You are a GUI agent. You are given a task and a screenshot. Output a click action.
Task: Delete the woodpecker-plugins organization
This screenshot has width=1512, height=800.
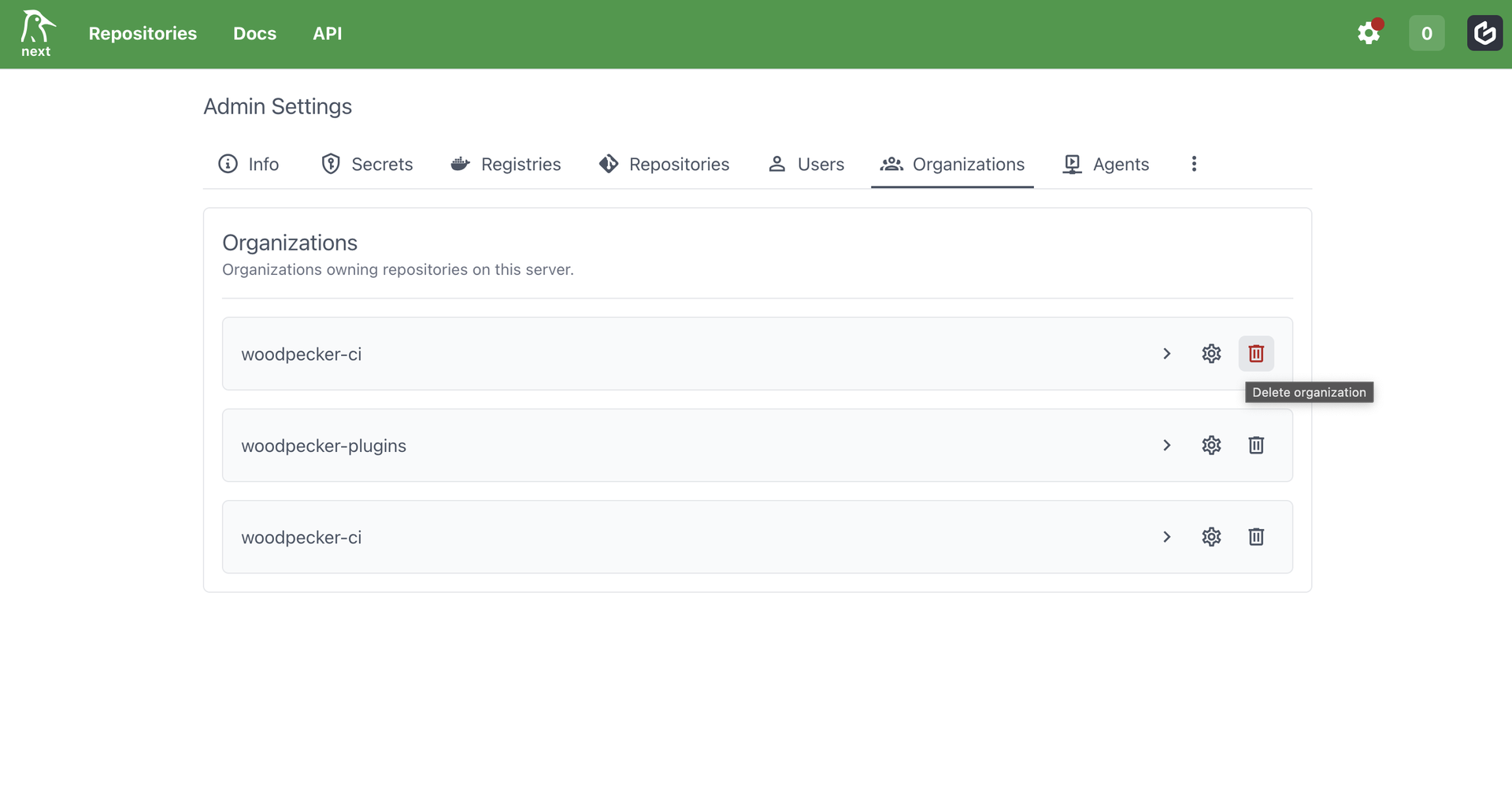click(1256, 445)
